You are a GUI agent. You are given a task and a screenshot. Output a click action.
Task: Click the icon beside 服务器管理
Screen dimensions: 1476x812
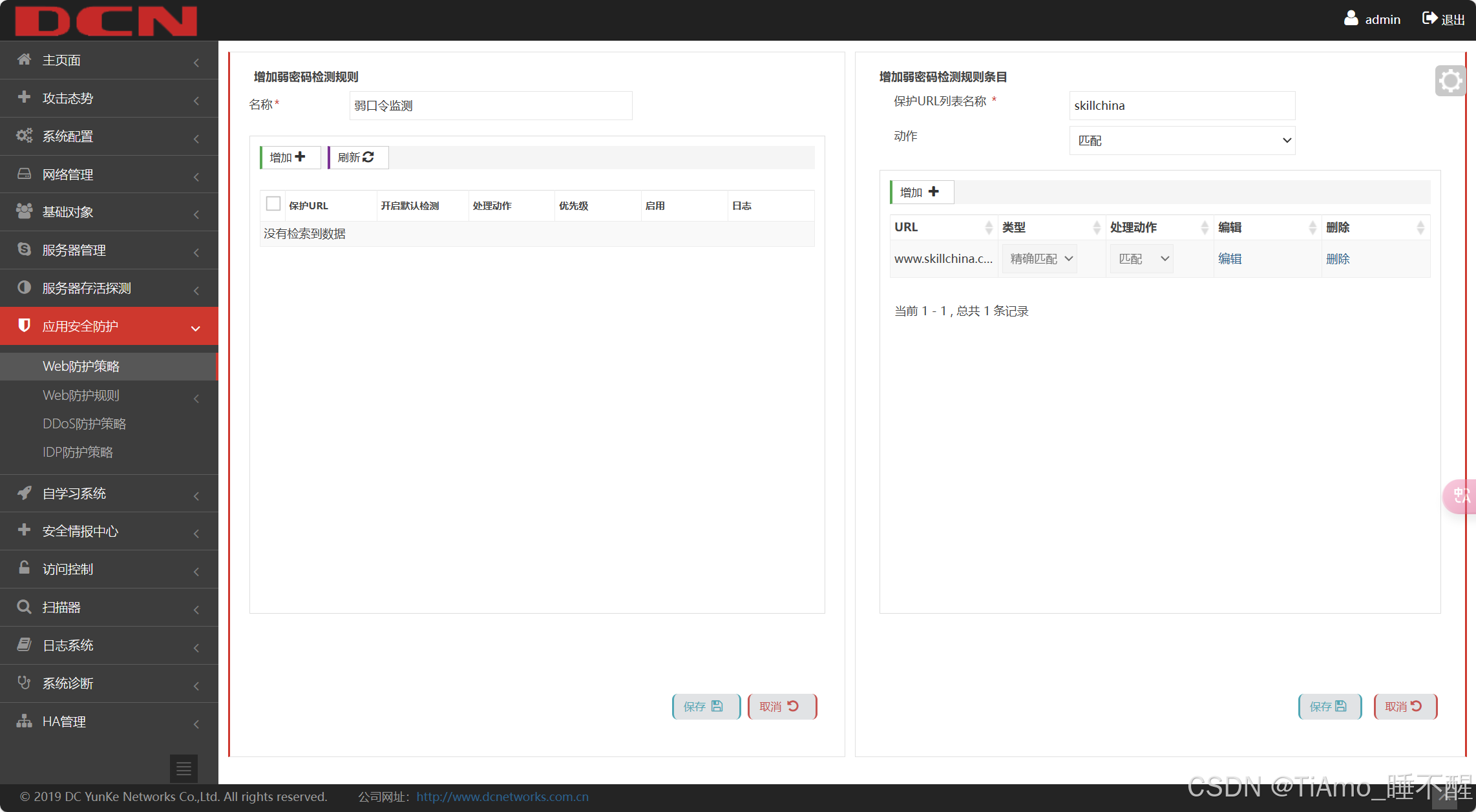24,249
